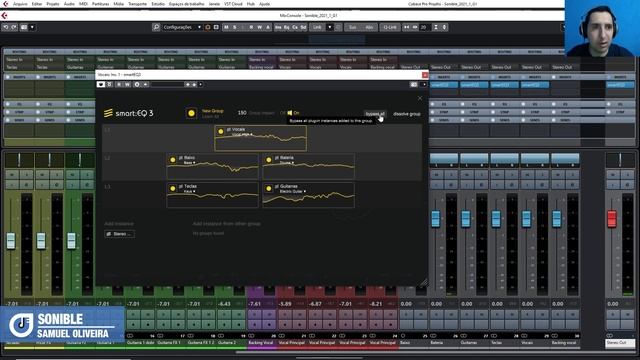Click the MixConsole undo arrow icon

(6, 27)
